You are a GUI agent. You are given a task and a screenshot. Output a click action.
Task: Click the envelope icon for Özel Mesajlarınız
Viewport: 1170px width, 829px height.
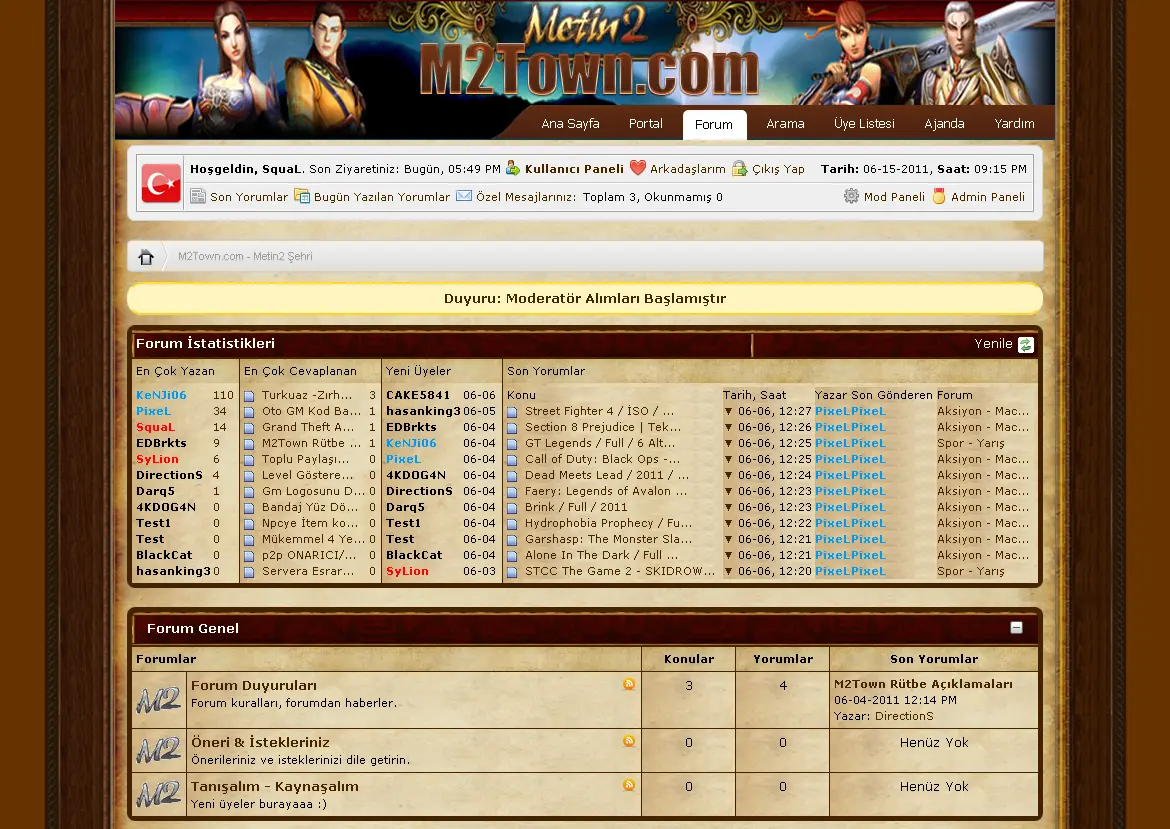click(464, 195)
